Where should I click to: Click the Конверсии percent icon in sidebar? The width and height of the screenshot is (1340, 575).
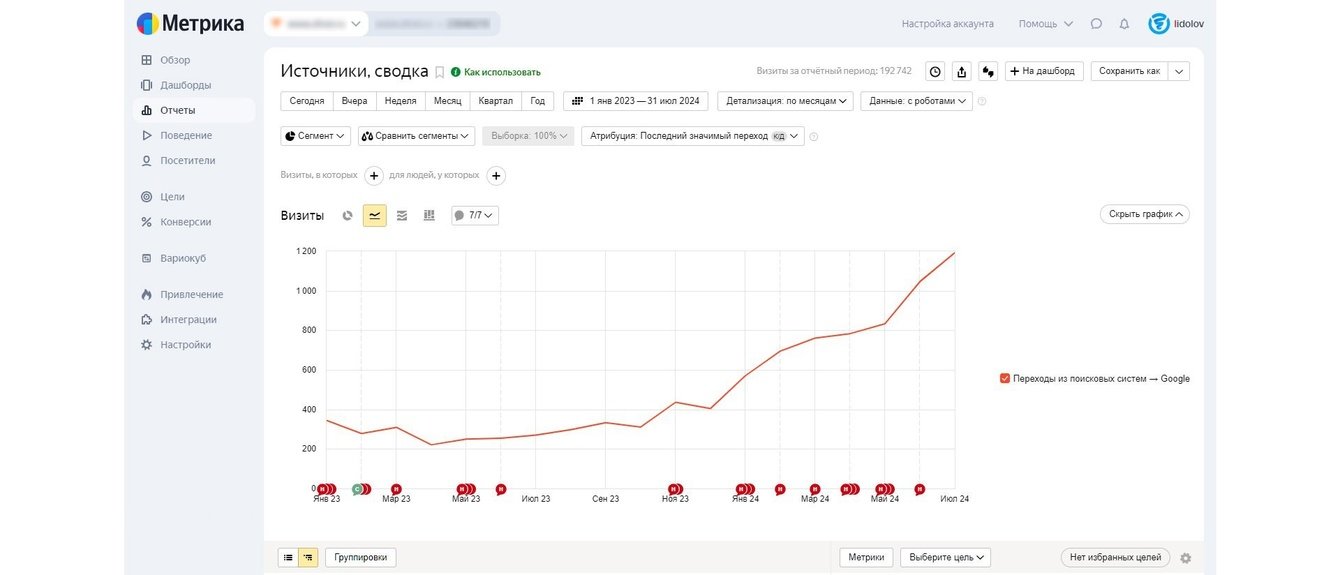pyautogui.click(x=146, y=222)
